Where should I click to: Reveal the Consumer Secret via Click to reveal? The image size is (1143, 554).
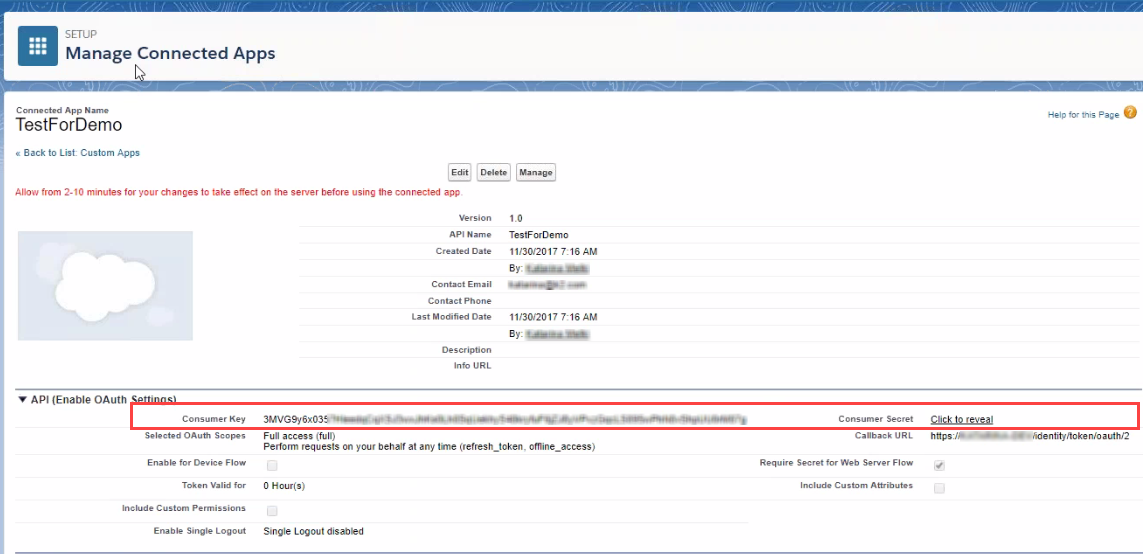tap(961, 419)
